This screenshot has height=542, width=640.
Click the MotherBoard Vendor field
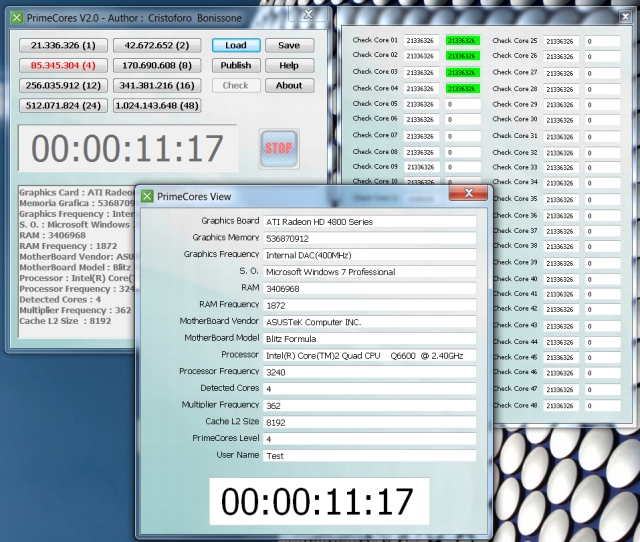(x=369, y=322)
